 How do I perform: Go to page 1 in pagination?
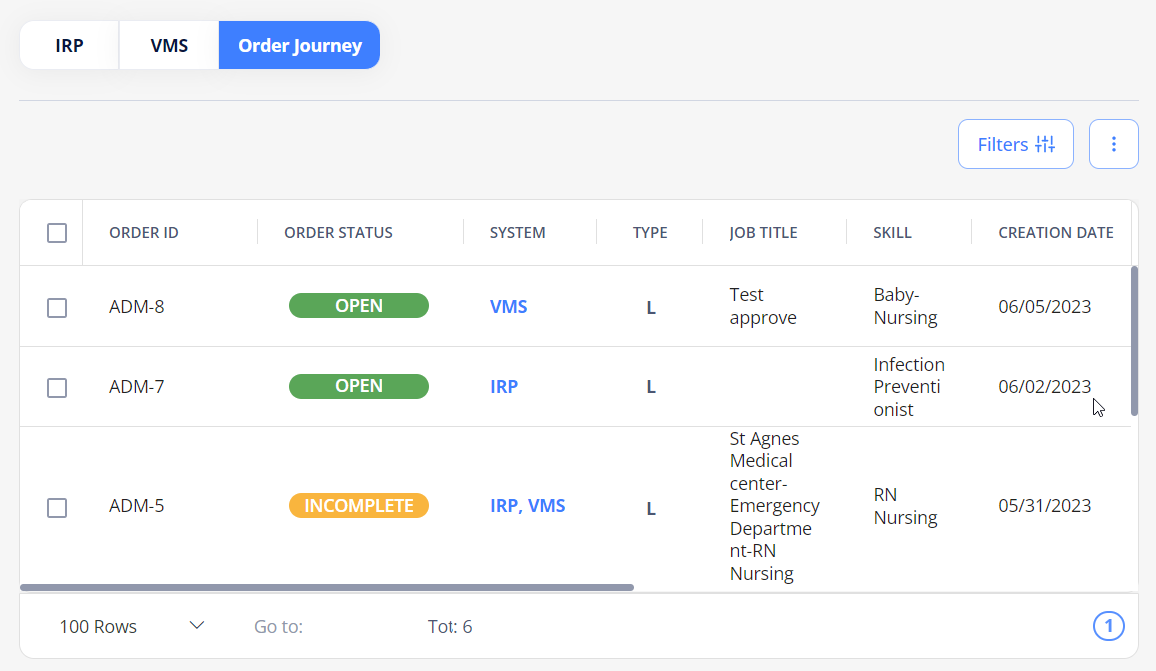pos(1108,627)
